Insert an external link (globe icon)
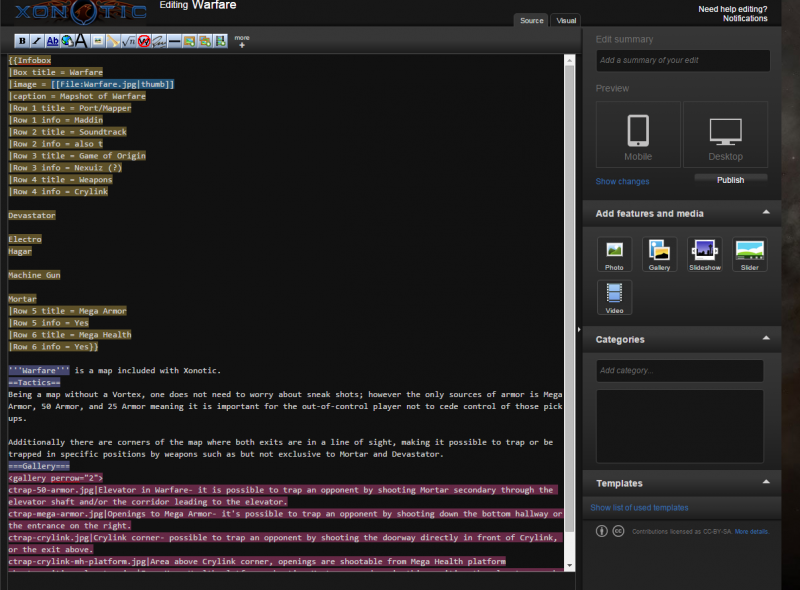 point(67,41)
